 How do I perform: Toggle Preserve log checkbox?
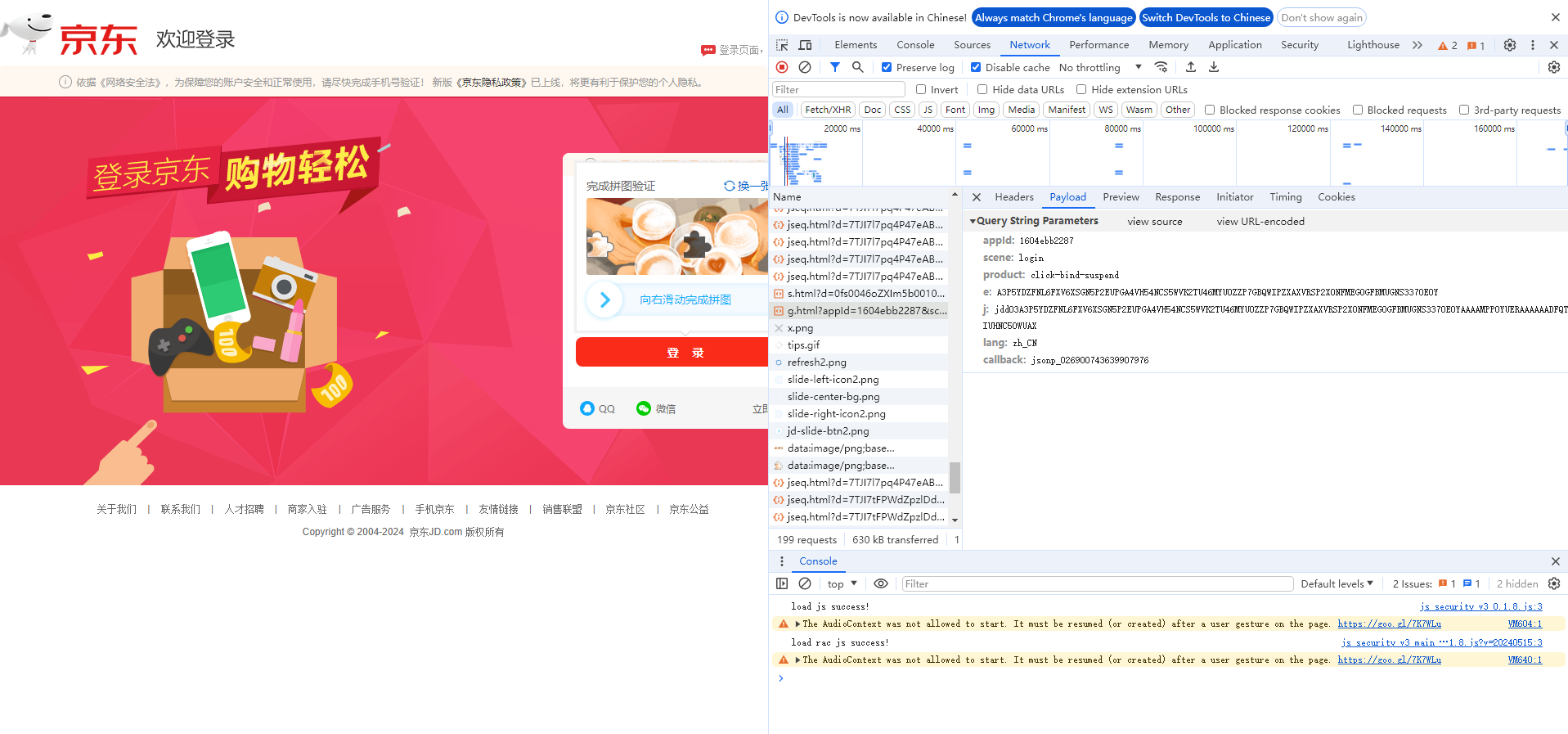[887, 67]
